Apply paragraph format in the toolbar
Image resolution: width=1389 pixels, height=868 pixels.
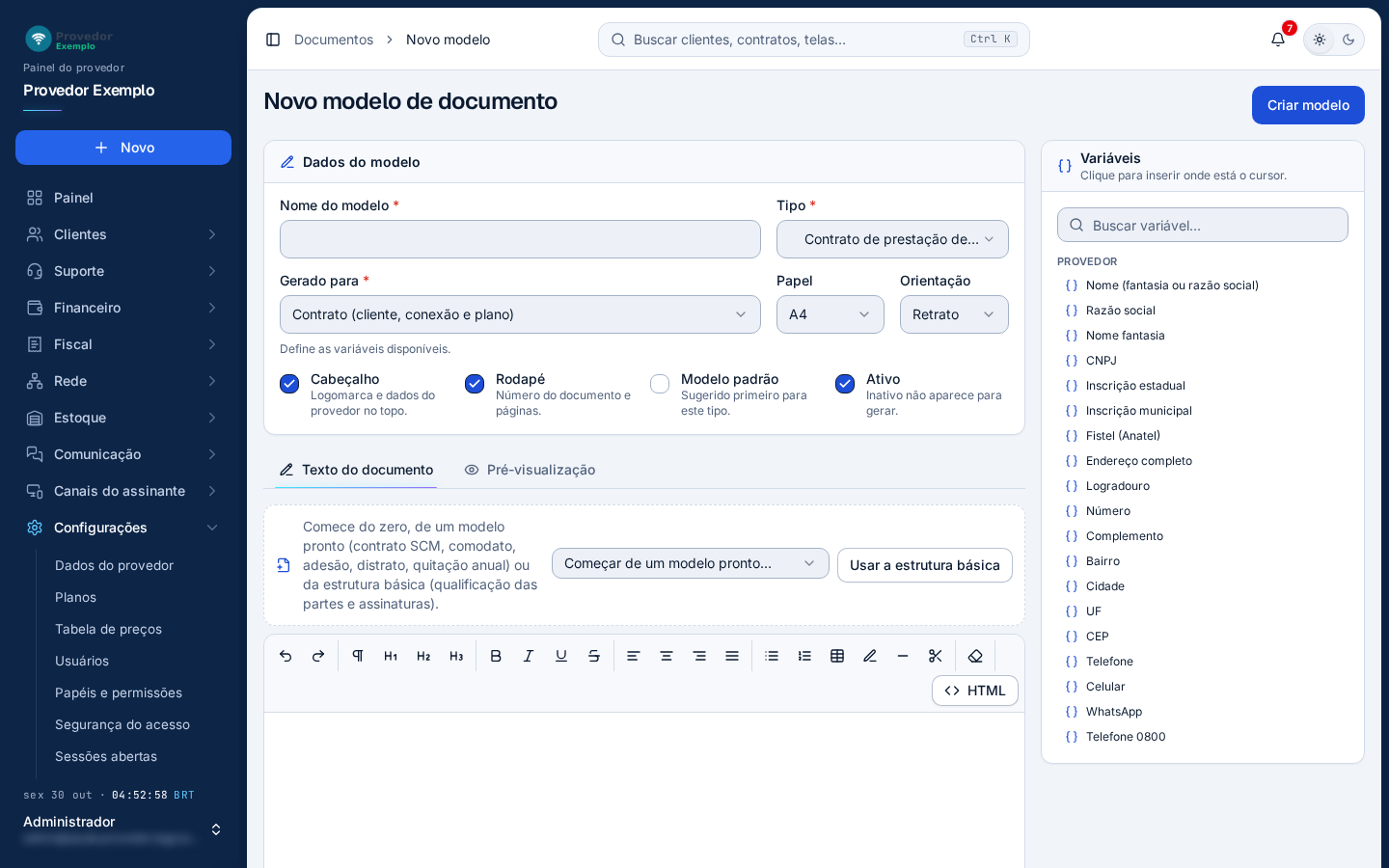coord(358,656)
